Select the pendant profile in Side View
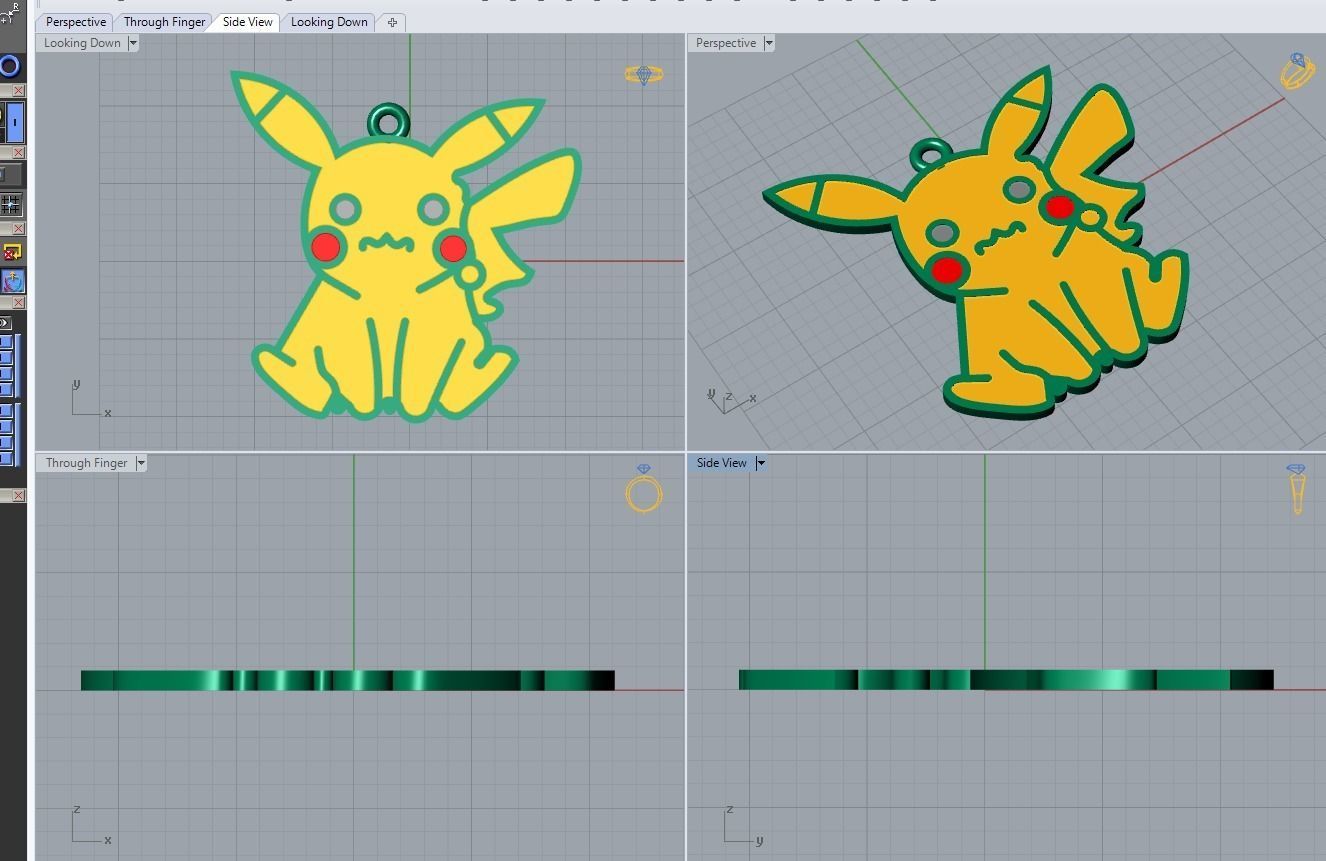This screenshot has width=1326, height=861. [1006, 680]
